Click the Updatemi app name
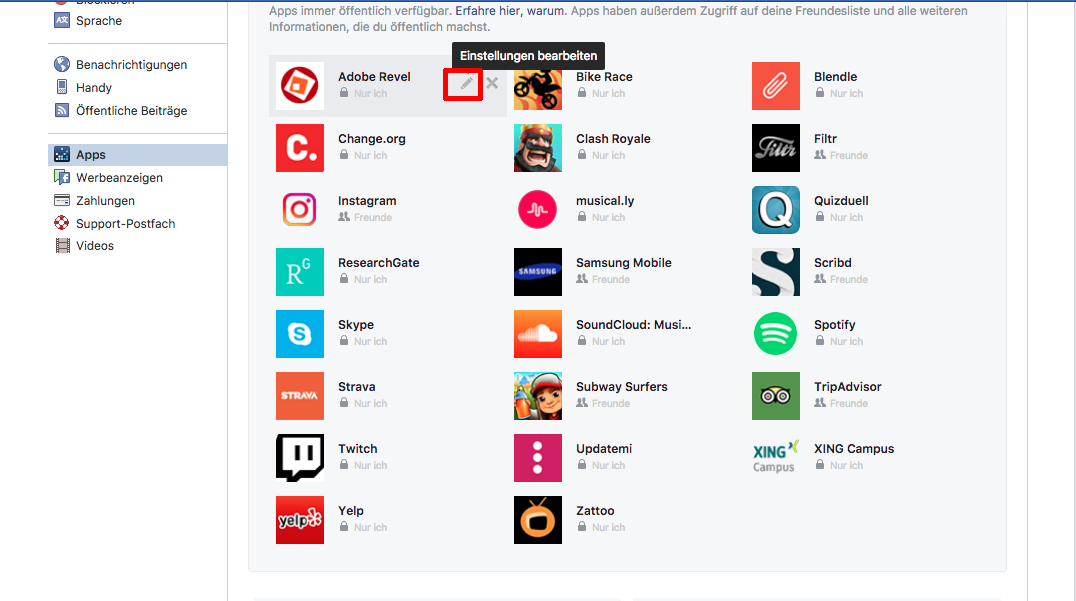This screenshot has height=601, width=1076. click(x=604, y=449)
